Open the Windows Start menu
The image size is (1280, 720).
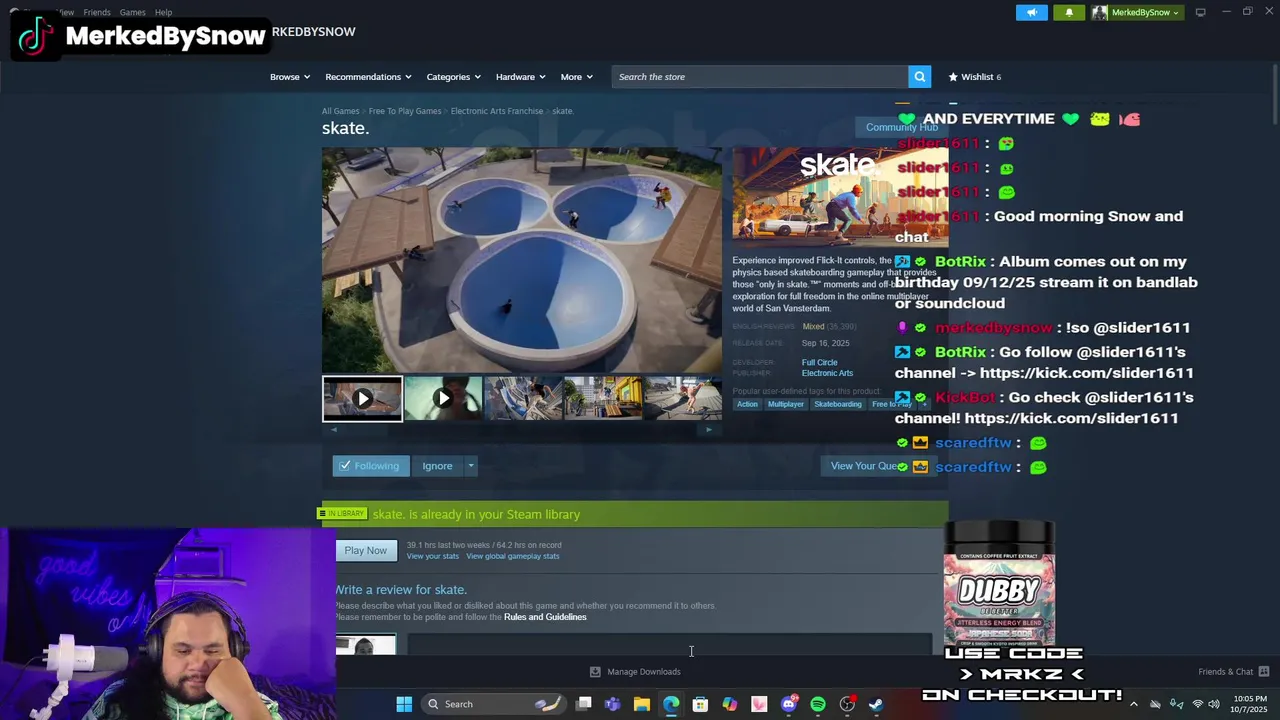click(404, 704)
